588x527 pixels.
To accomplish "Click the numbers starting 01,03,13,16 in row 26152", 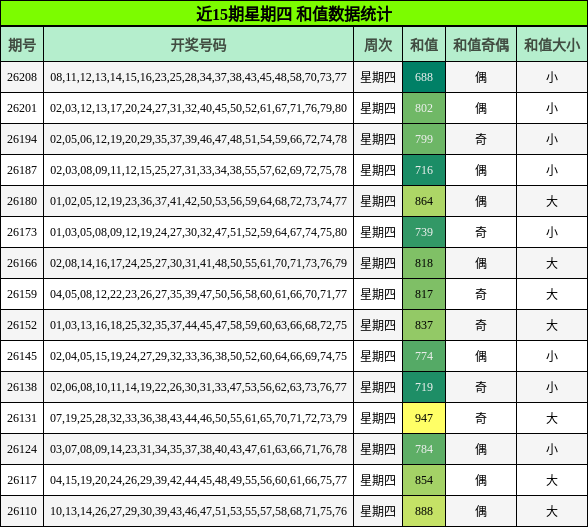I will point(198,325).
